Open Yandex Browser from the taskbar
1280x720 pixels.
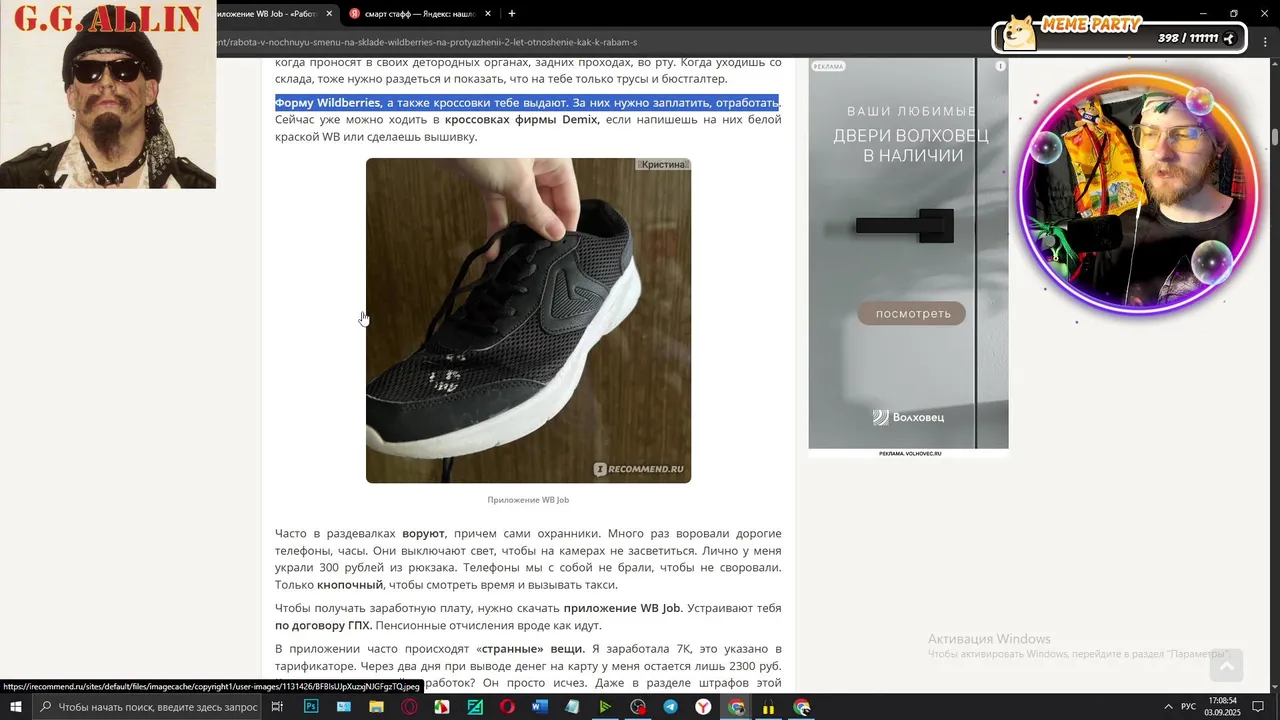pos(703,707)
